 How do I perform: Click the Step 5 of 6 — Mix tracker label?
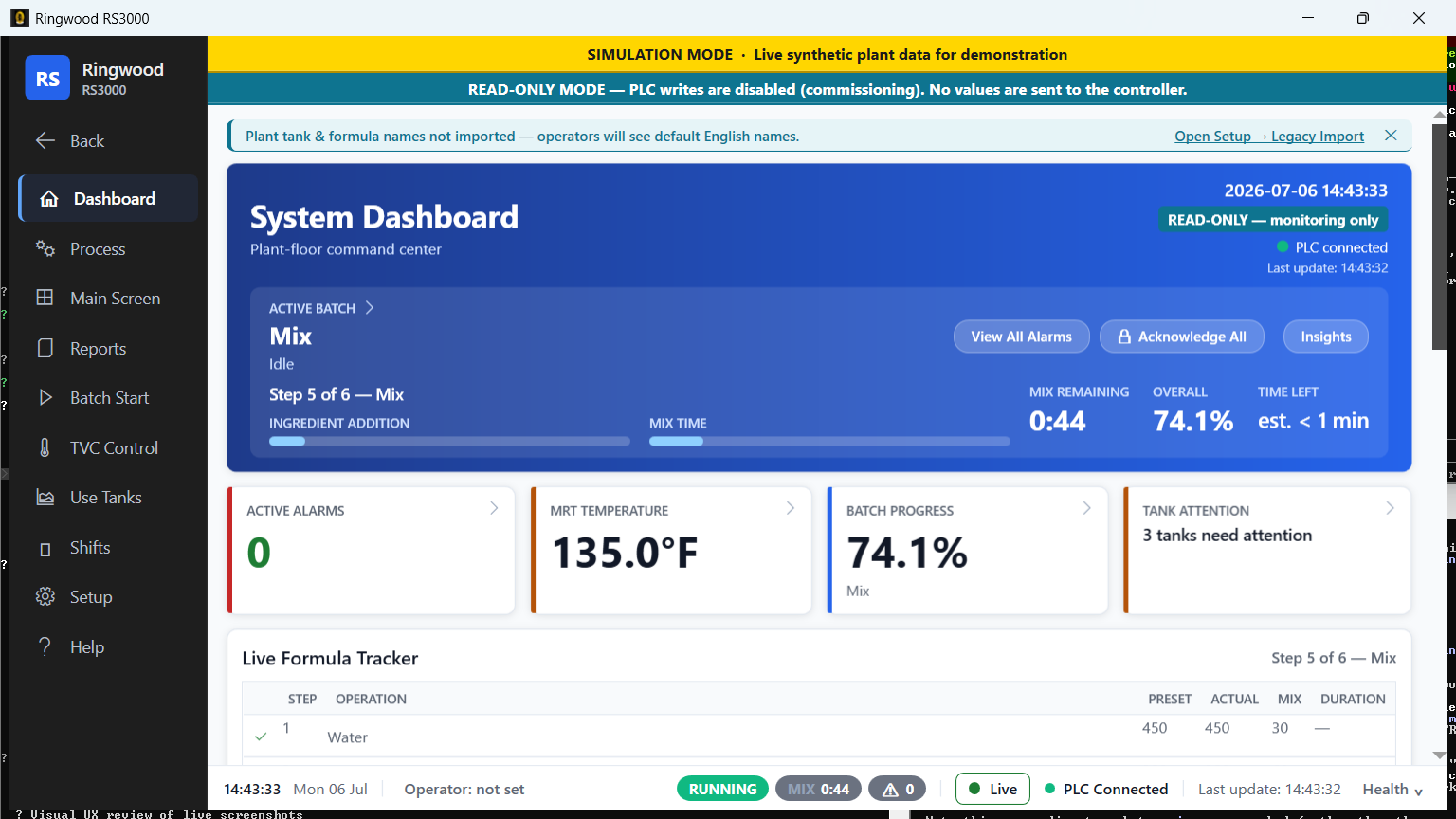point(1334,658)
